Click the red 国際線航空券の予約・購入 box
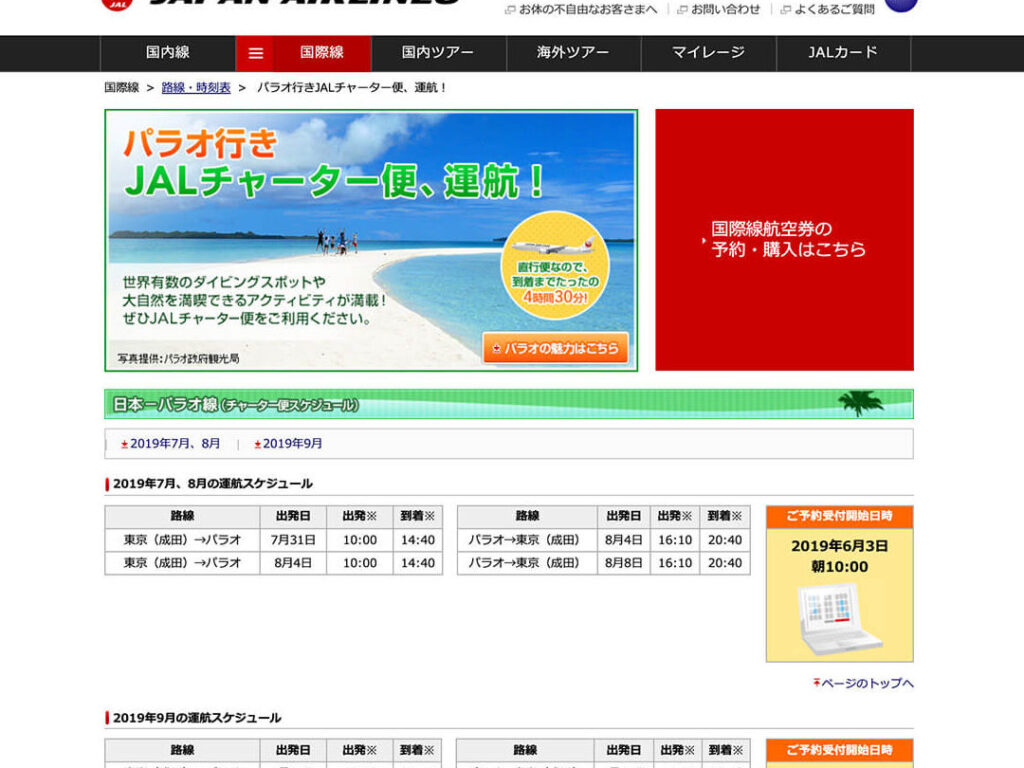Image resolution: width=1024 pixels, height=768 pixels. (x=784, y=240)
